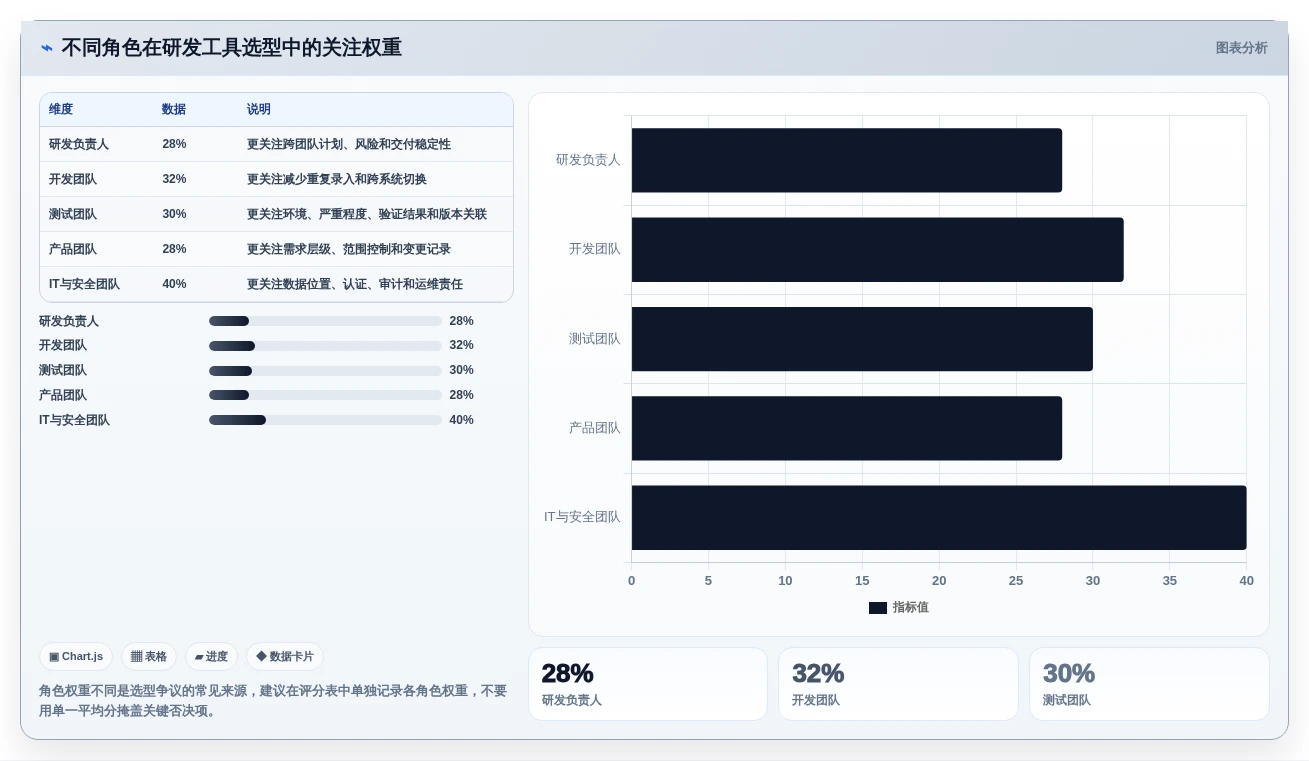
Task: Click the x-axis tick label 35
Action: coord(1170,581)
